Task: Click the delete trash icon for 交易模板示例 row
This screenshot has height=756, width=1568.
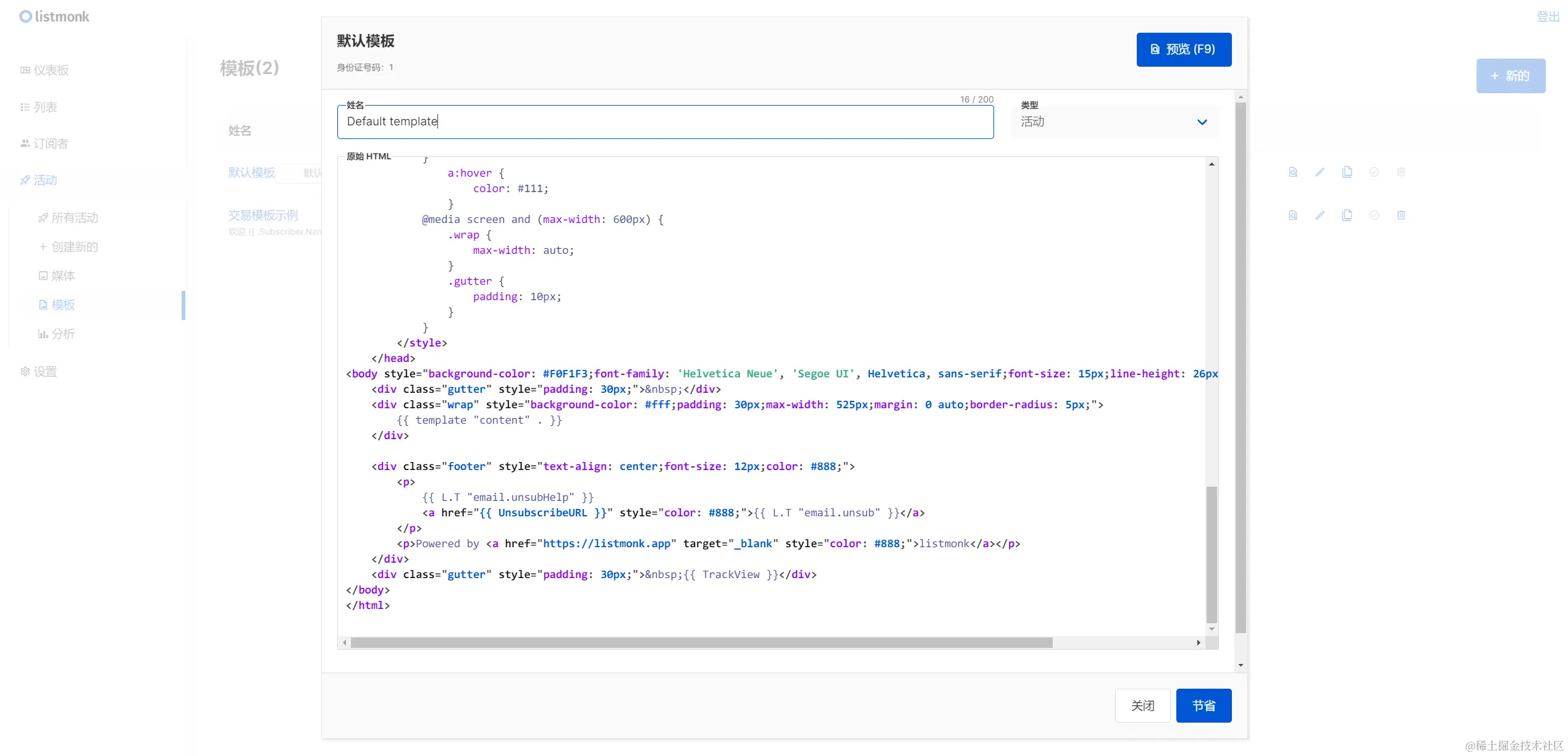Action: click(x=1401, y=215)
